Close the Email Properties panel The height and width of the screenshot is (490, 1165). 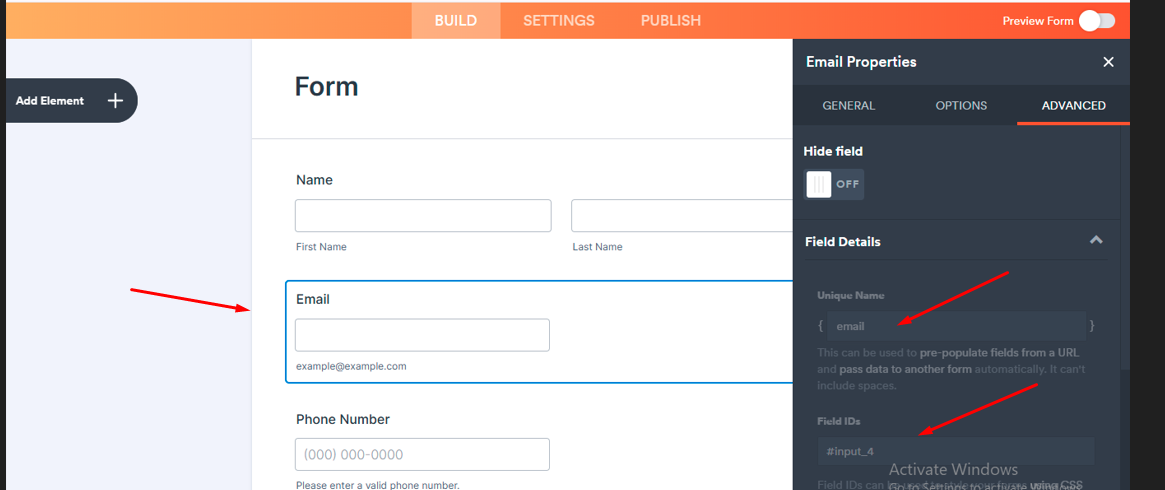pyautogui.click(x=1108, y=62)
